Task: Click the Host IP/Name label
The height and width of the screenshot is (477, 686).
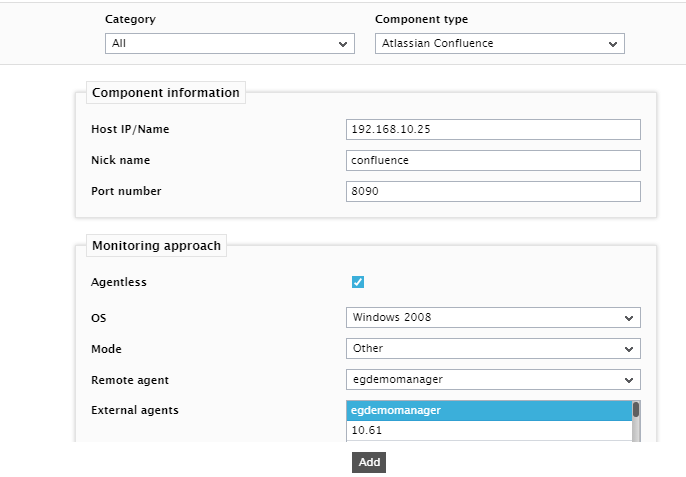Action: (x=130, y=130)
